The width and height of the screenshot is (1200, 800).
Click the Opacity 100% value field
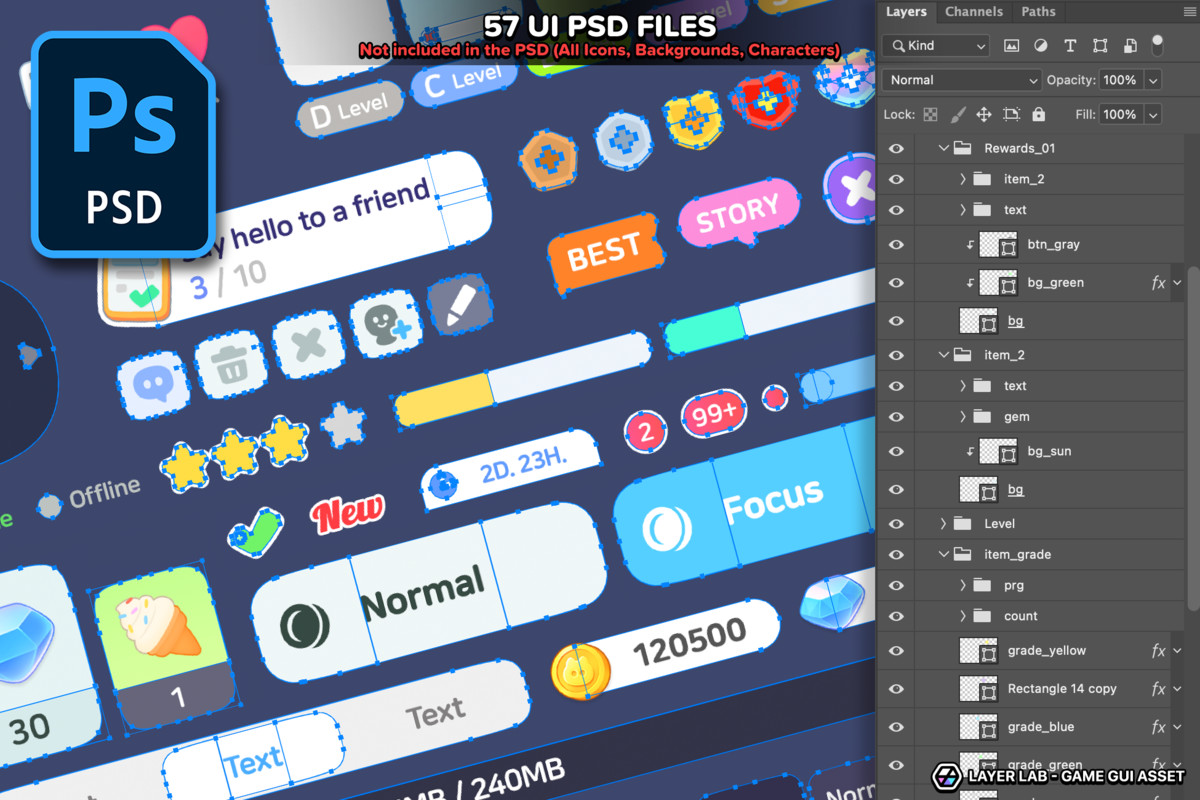[1121, 80]
